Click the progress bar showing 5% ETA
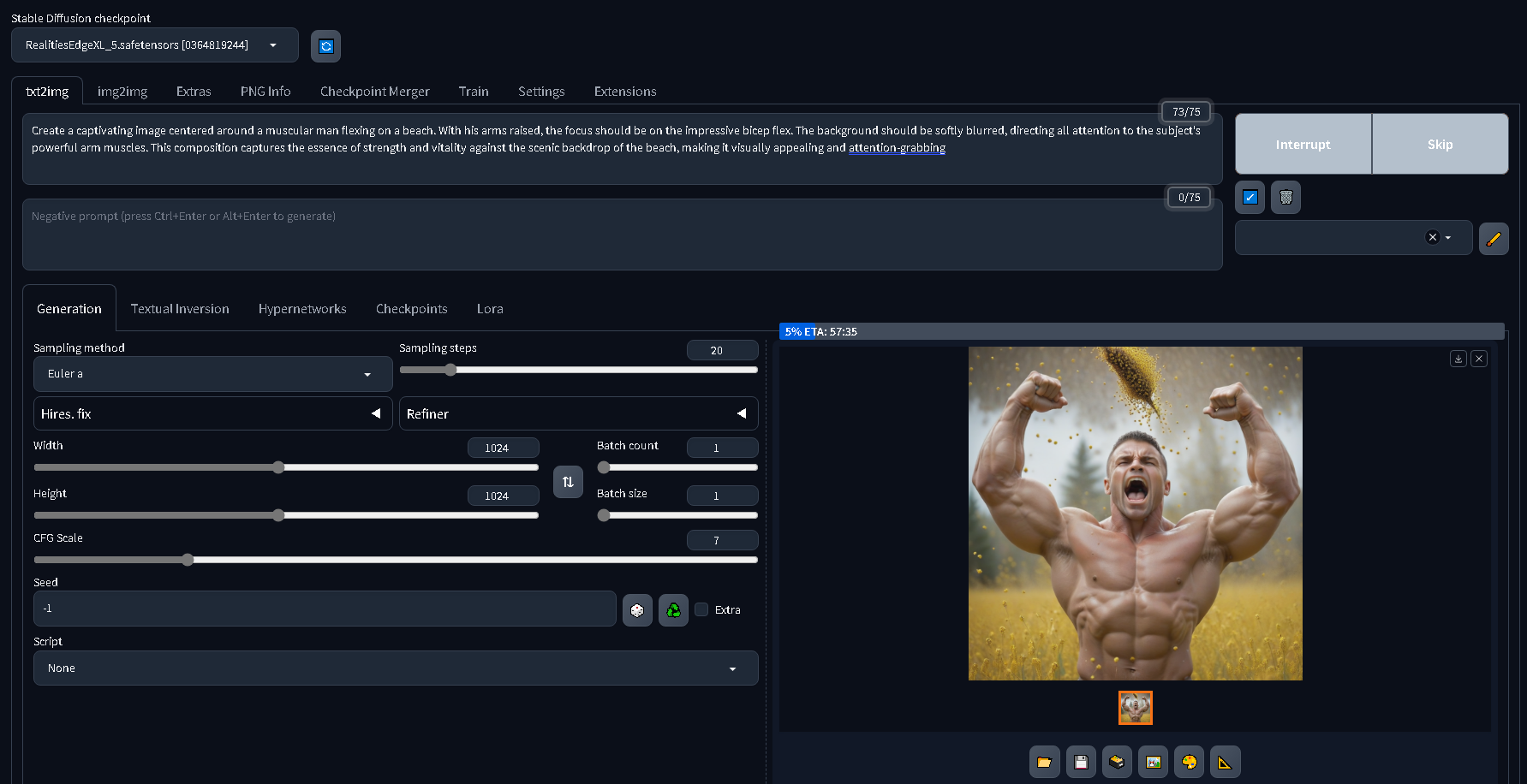The height and width of the screenshot is (784, 1527). 1142,331
